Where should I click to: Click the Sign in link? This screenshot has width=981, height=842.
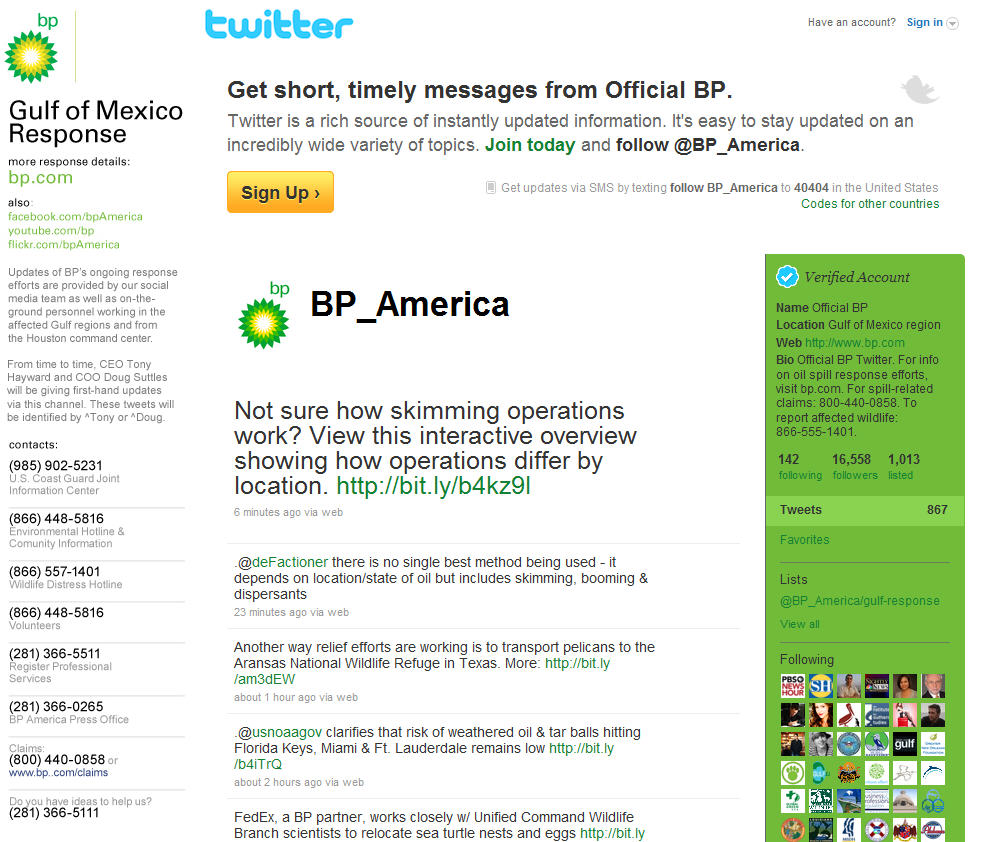pyautogui.click(x=924, y=23)
